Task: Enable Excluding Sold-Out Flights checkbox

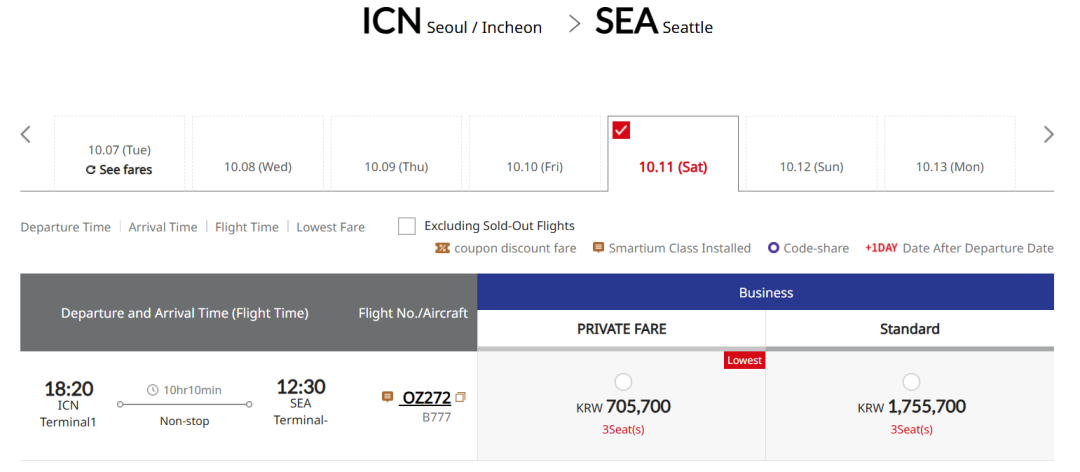Action: 407,226
